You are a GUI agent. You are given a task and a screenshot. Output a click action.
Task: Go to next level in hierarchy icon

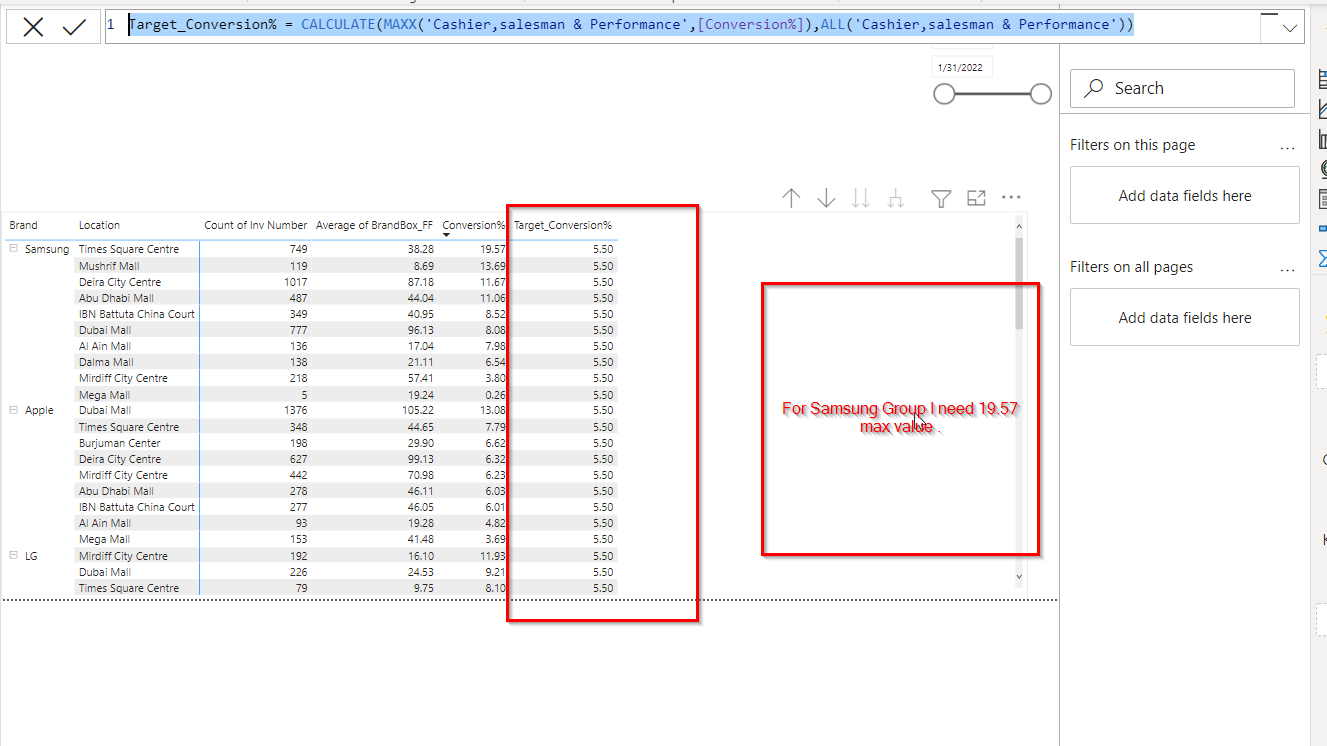click(x=861, y=198)
